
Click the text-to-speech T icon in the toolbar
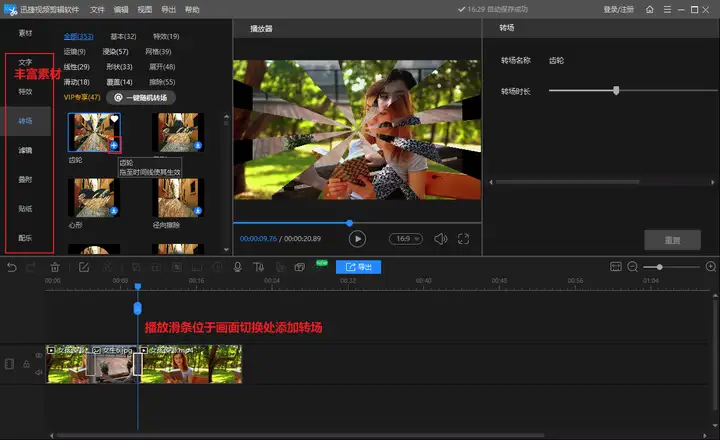pos(259,267)
